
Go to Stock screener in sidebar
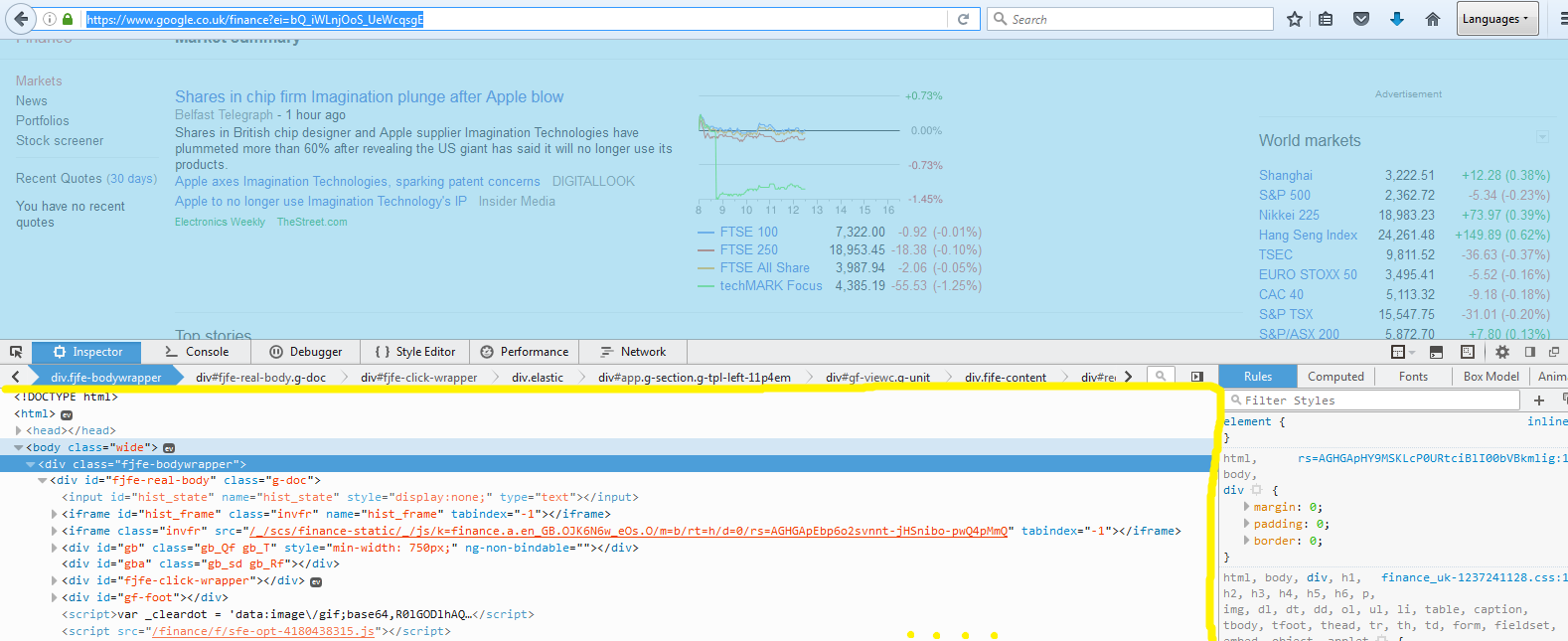pos(60,141)
